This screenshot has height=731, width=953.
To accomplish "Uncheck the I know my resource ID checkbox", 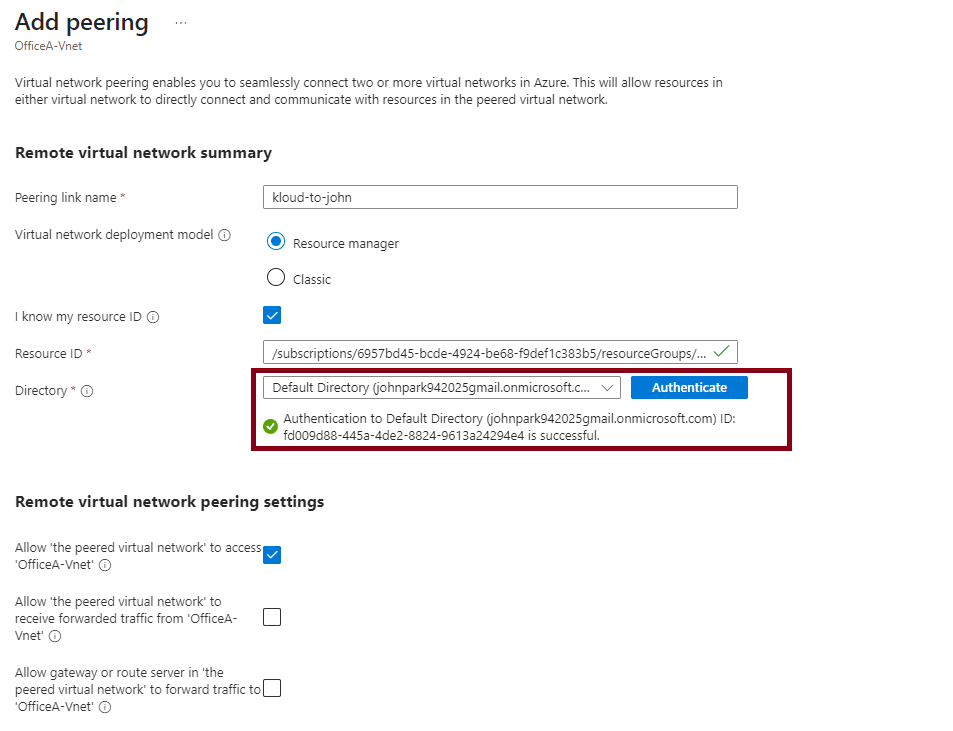I will pos(272,316).
